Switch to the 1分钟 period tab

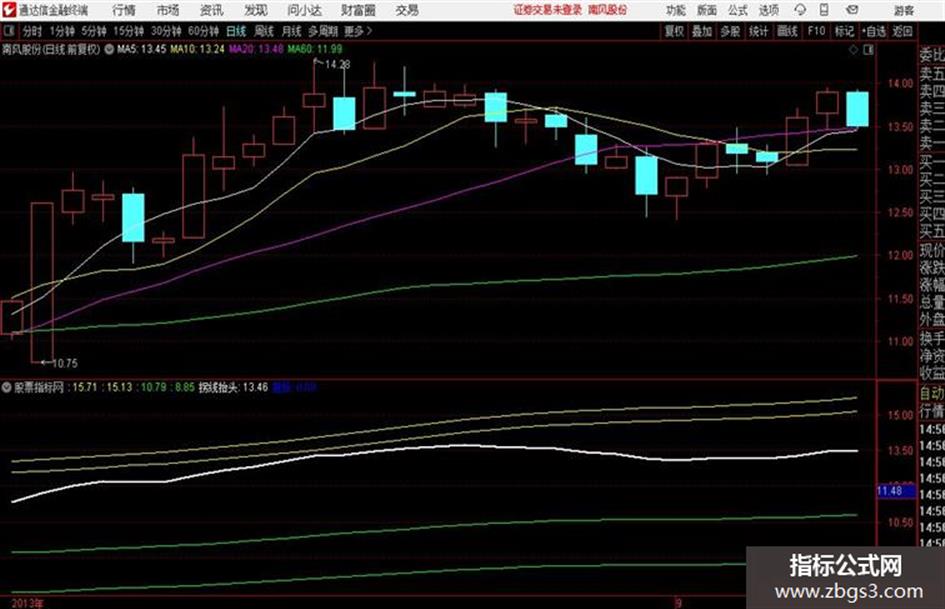click(61, 31)
